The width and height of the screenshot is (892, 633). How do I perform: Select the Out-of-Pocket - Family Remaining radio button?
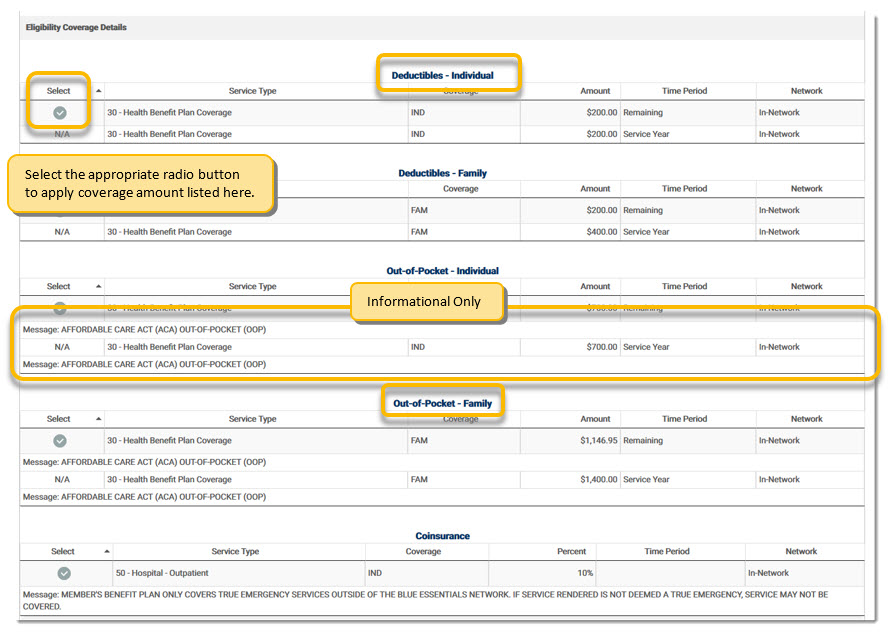(60, 441)
